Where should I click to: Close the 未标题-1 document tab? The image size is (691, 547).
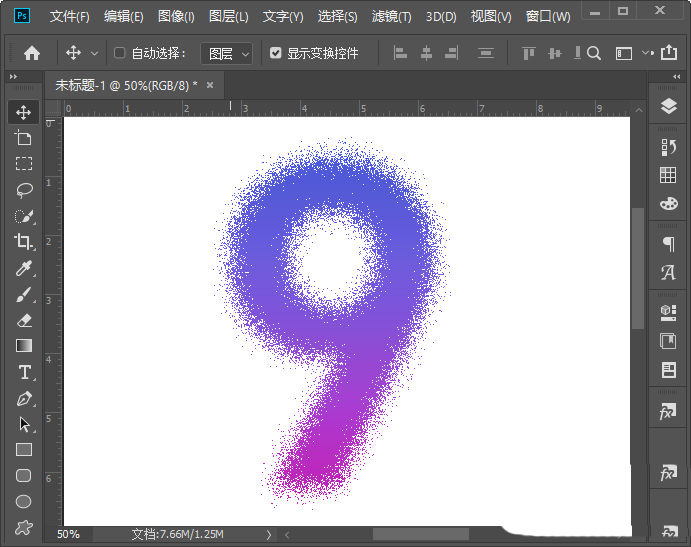point(210,85)
